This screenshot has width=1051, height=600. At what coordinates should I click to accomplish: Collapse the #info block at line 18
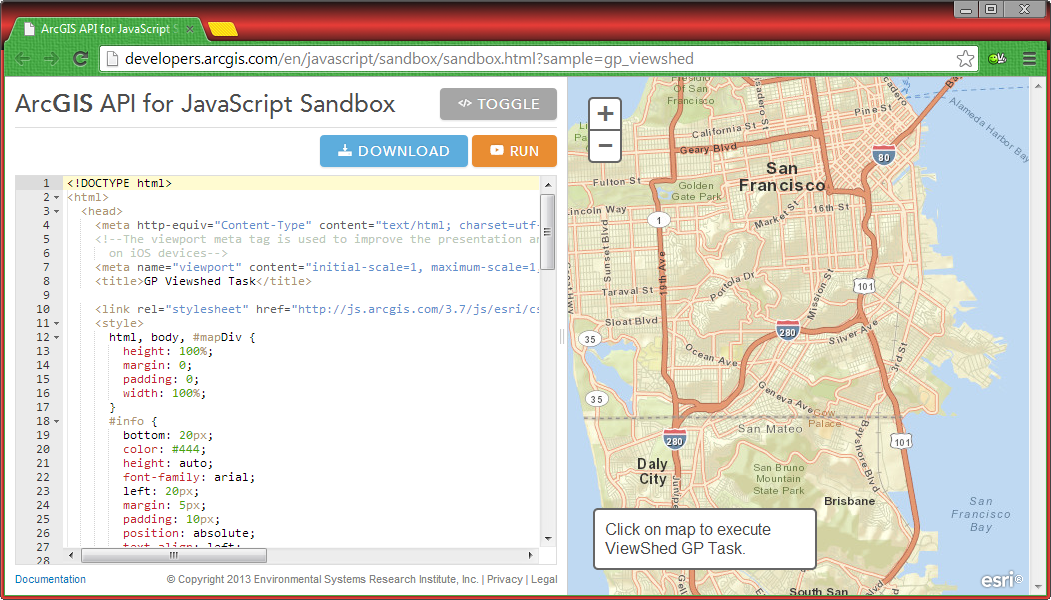coord(56,422)
